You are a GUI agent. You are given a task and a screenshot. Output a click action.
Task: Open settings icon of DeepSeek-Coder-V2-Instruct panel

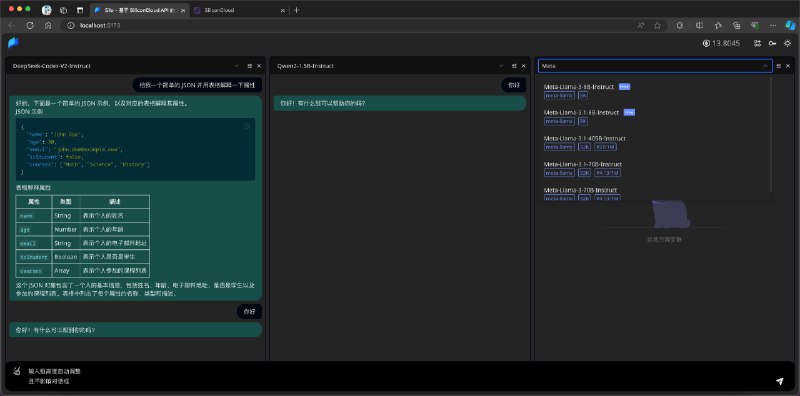(249, 66)
